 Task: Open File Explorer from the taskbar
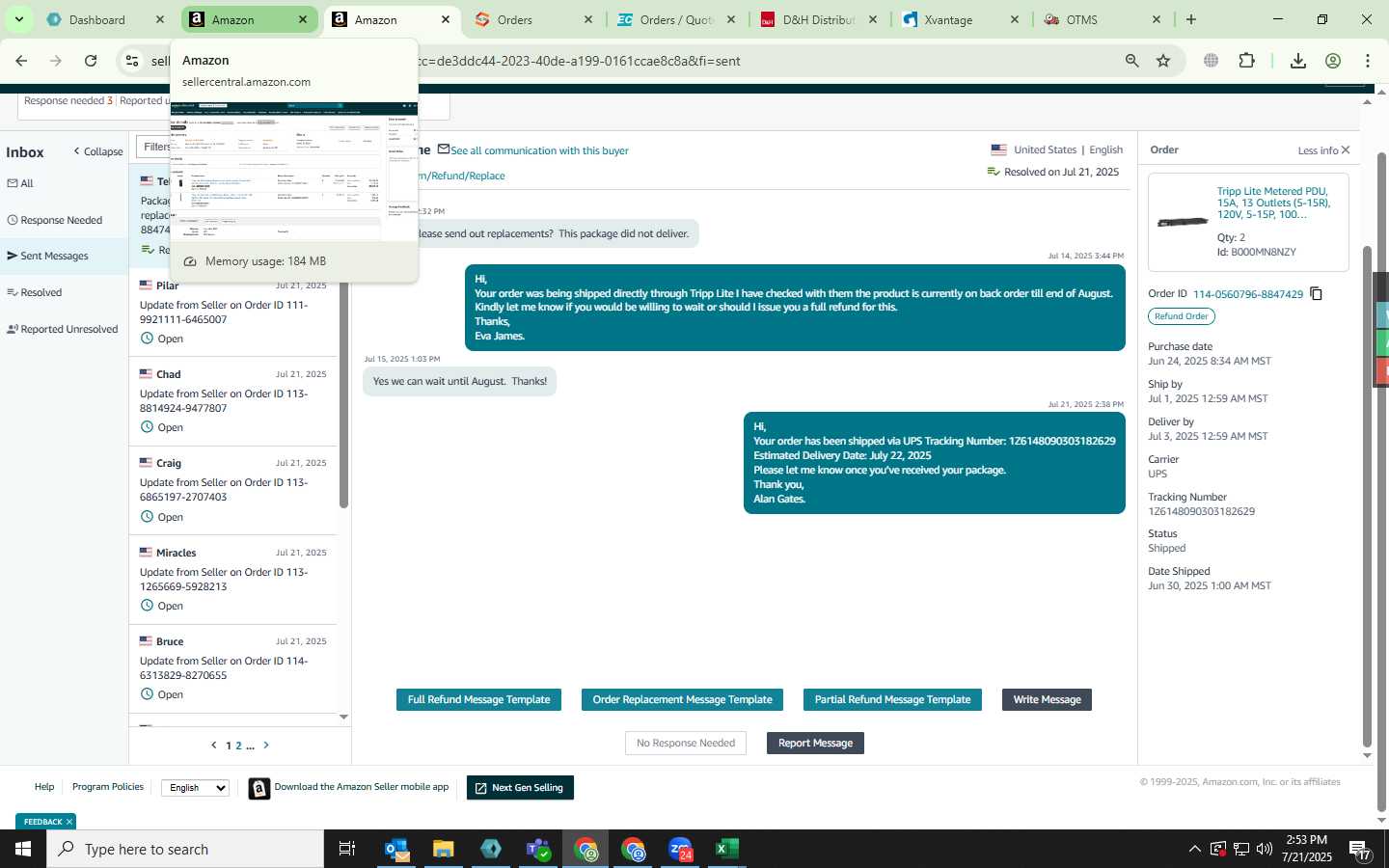tap(444, 849)
